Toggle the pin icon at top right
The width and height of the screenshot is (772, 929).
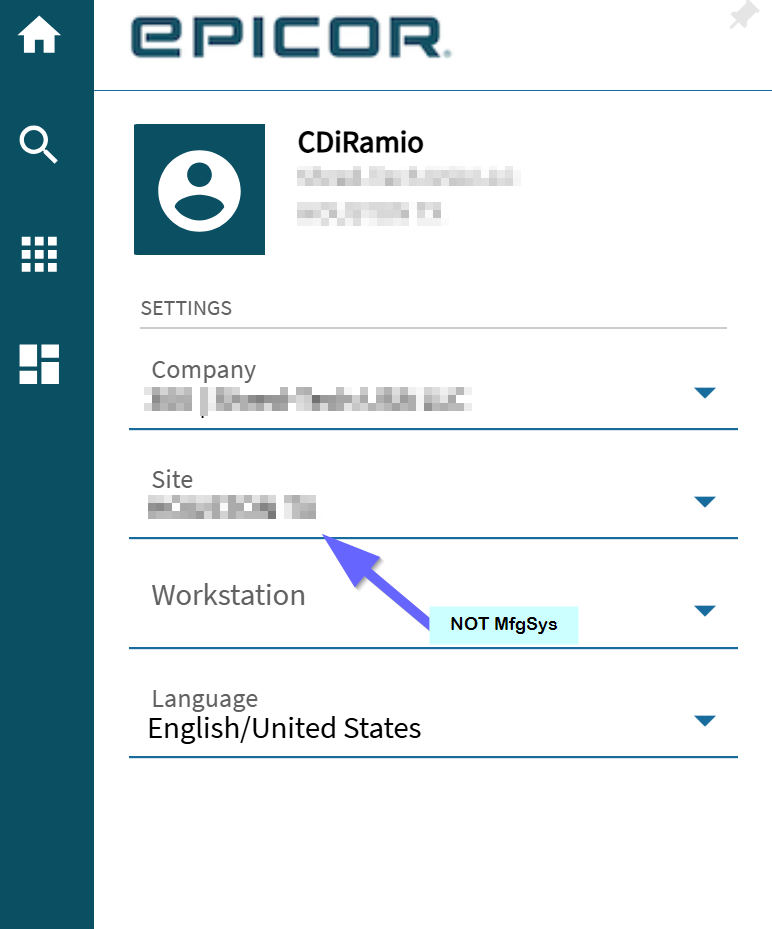pyautogui.click(x=744, y=15)
